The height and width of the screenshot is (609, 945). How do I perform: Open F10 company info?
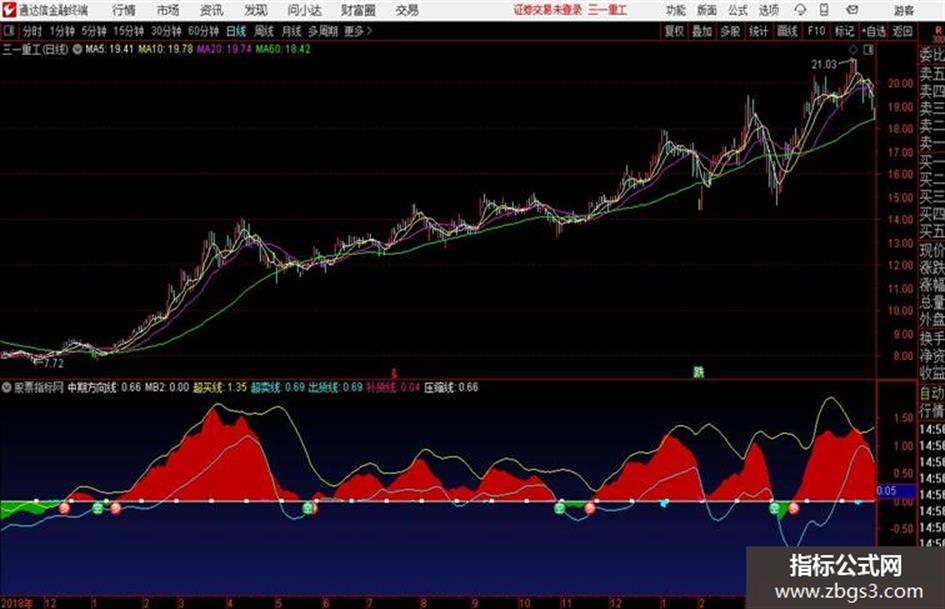[x=816, y=31]
